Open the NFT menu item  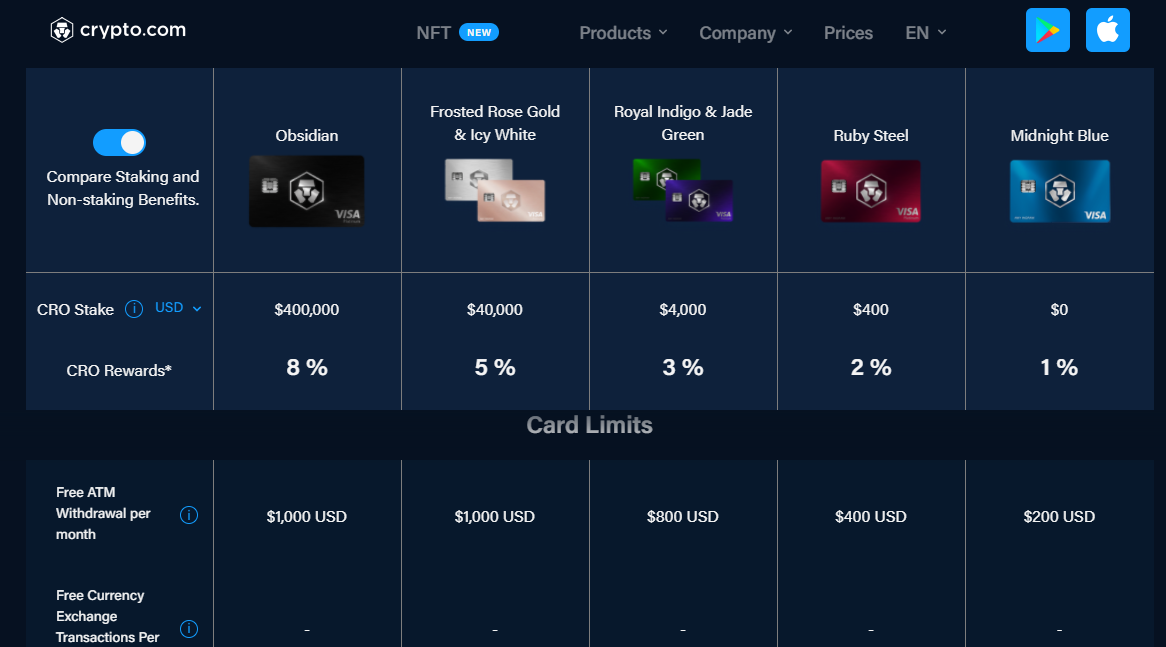[x=433, y=33]
